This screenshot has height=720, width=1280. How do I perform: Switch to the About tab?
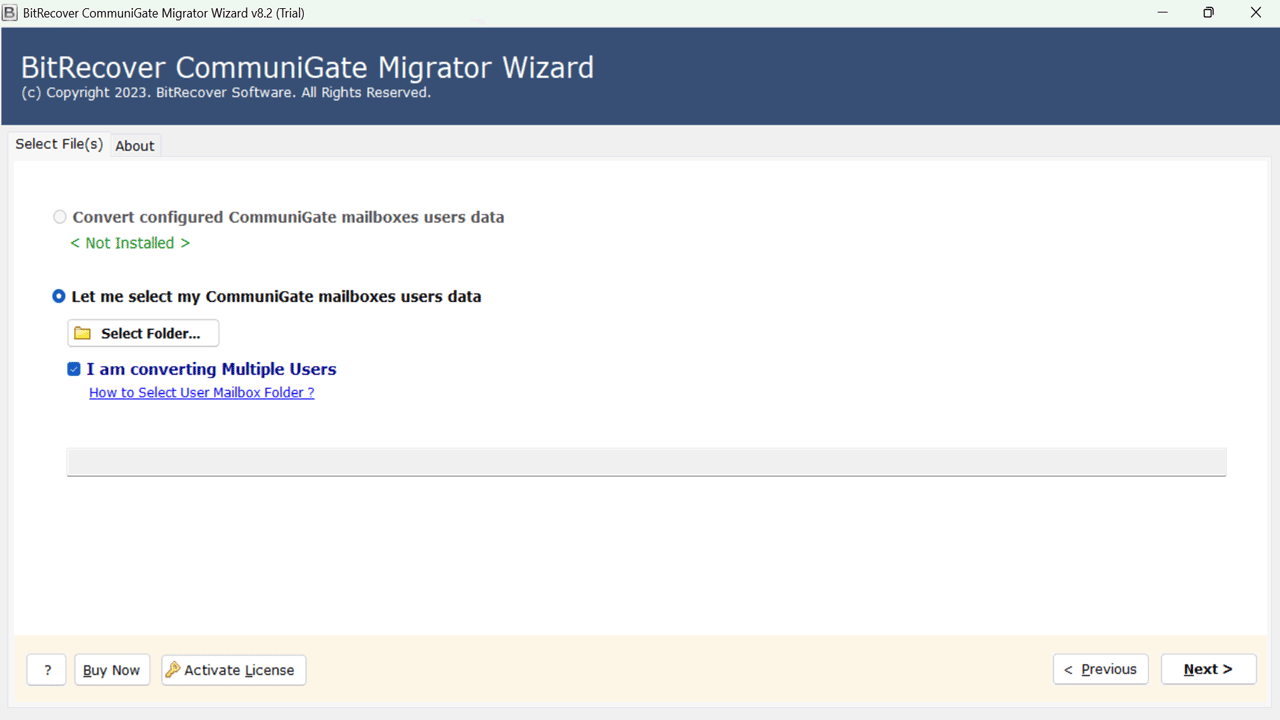[x=135, y=146]
